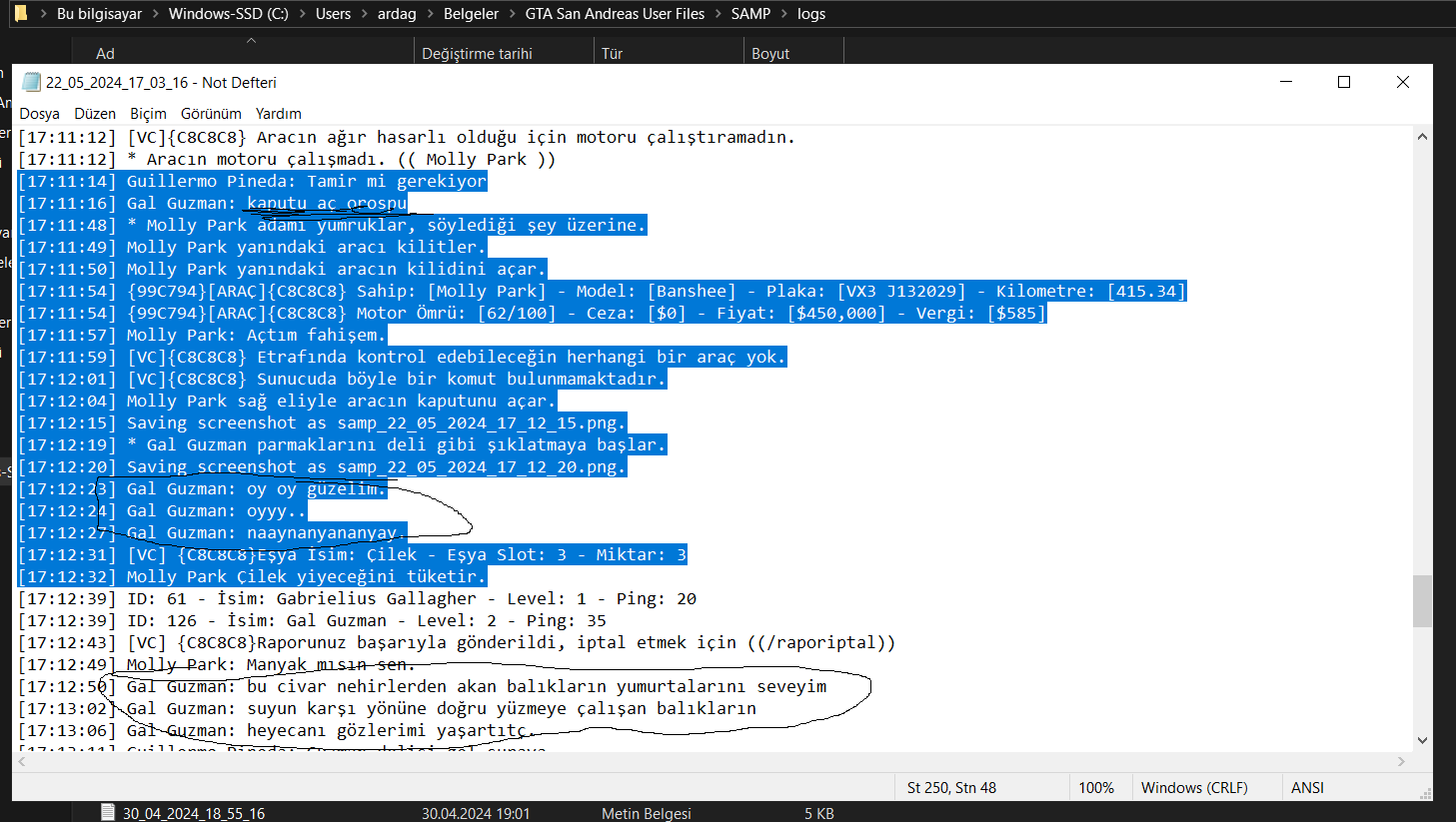Go to Belgeler in the address bar

pos(471,14)
